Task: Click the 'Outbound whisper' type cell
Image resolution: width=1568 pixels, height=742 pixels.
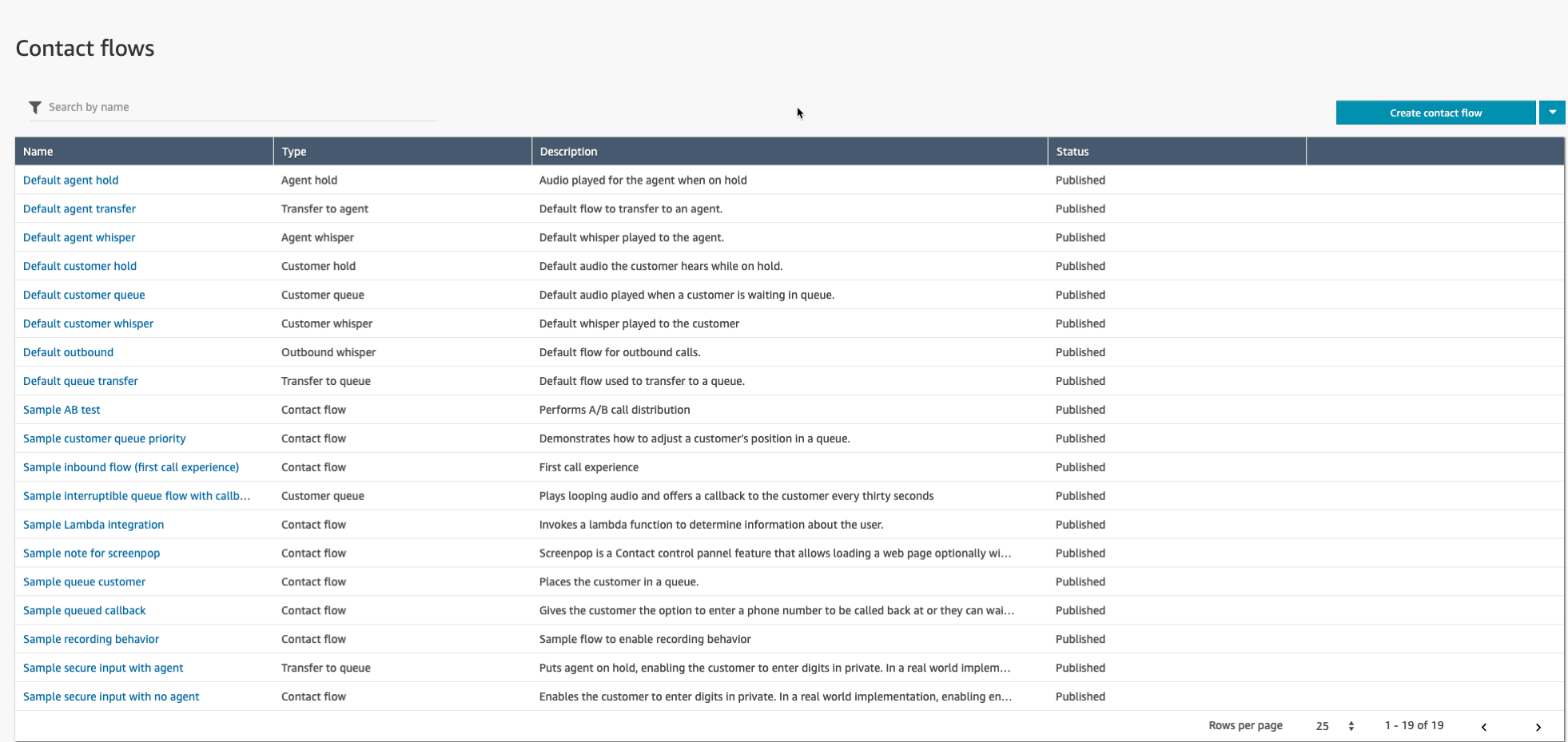Action: point(328,352)
